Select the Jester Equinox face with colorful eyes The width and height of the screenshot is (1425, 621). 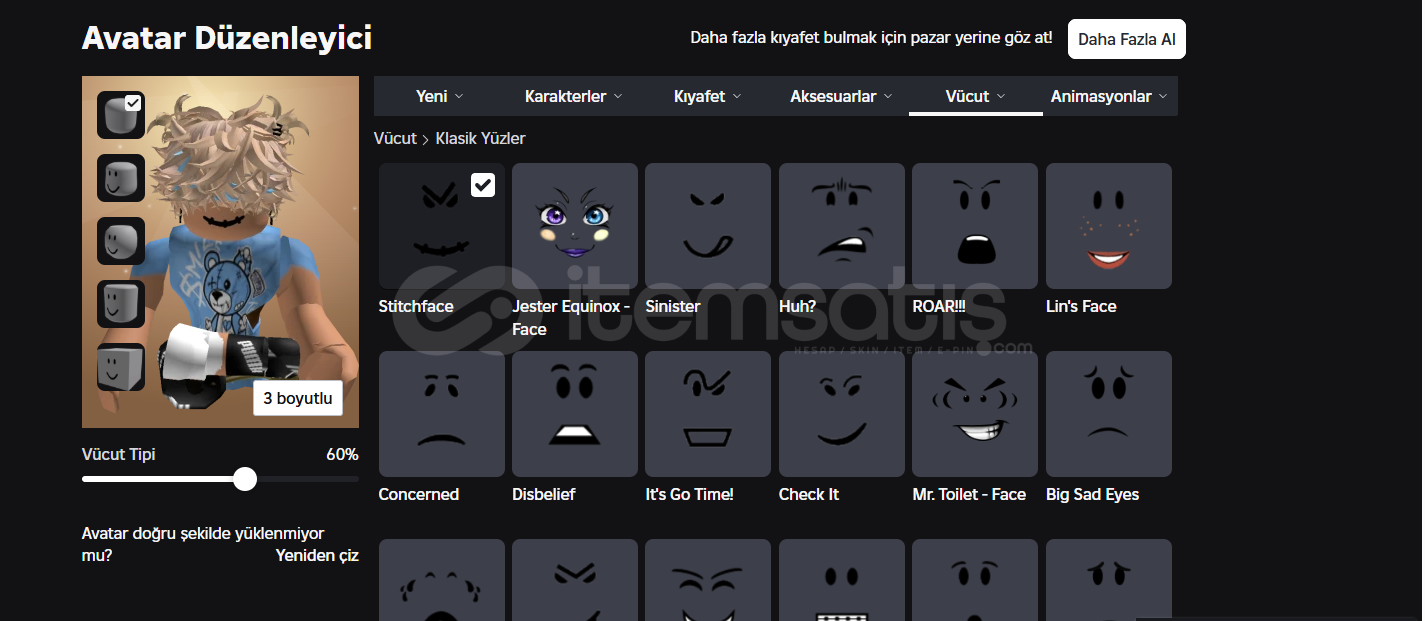coord(575,226)
